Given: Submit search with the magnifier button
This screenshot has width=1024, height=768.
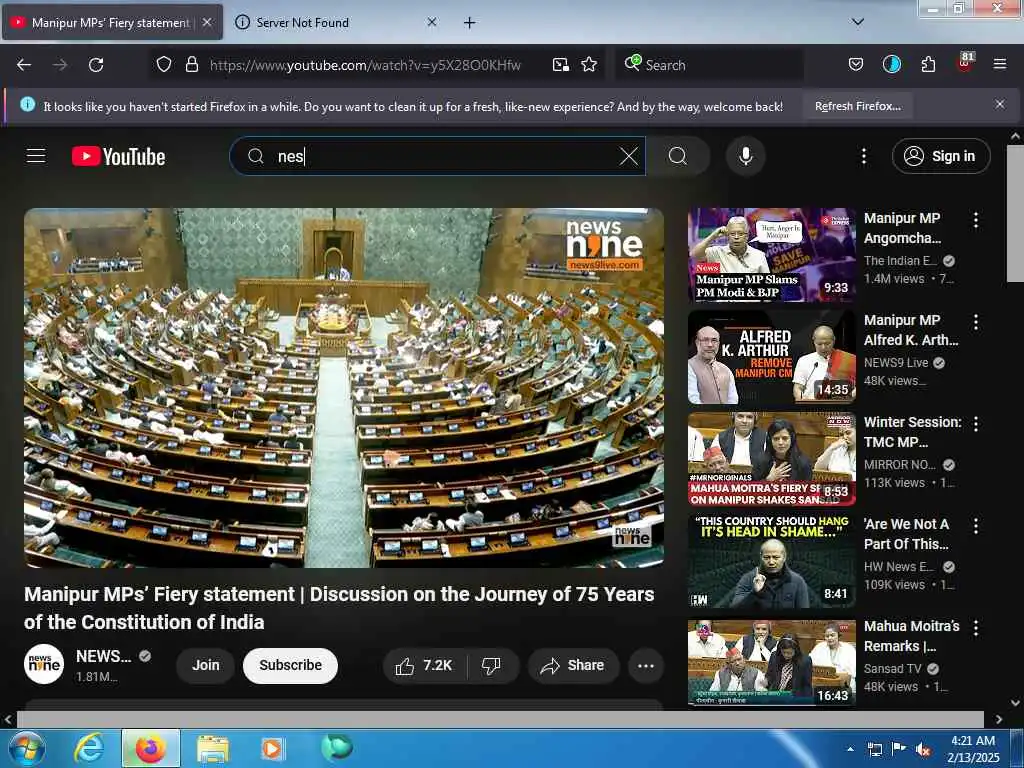Looking at the screenshot, I should coord(678,156).
